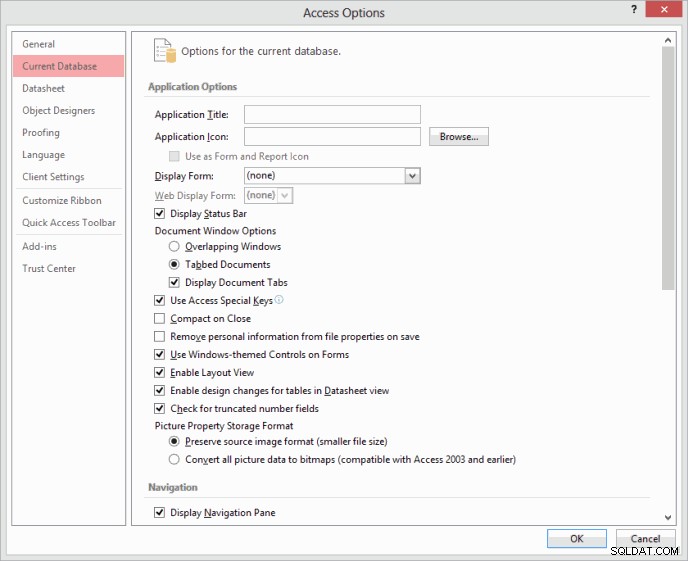Toggle Display Document Tabs checkbox

pyautogui.click(x=174, y=282)
